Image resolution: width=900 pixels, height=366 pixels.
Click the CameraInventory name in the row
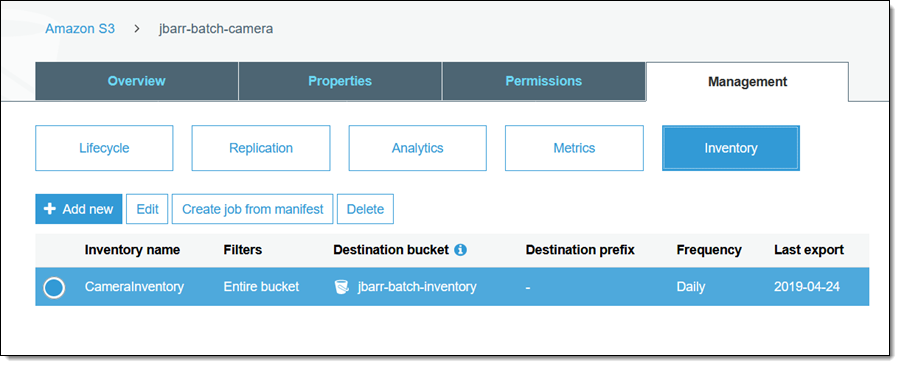[x=134, y=287]
